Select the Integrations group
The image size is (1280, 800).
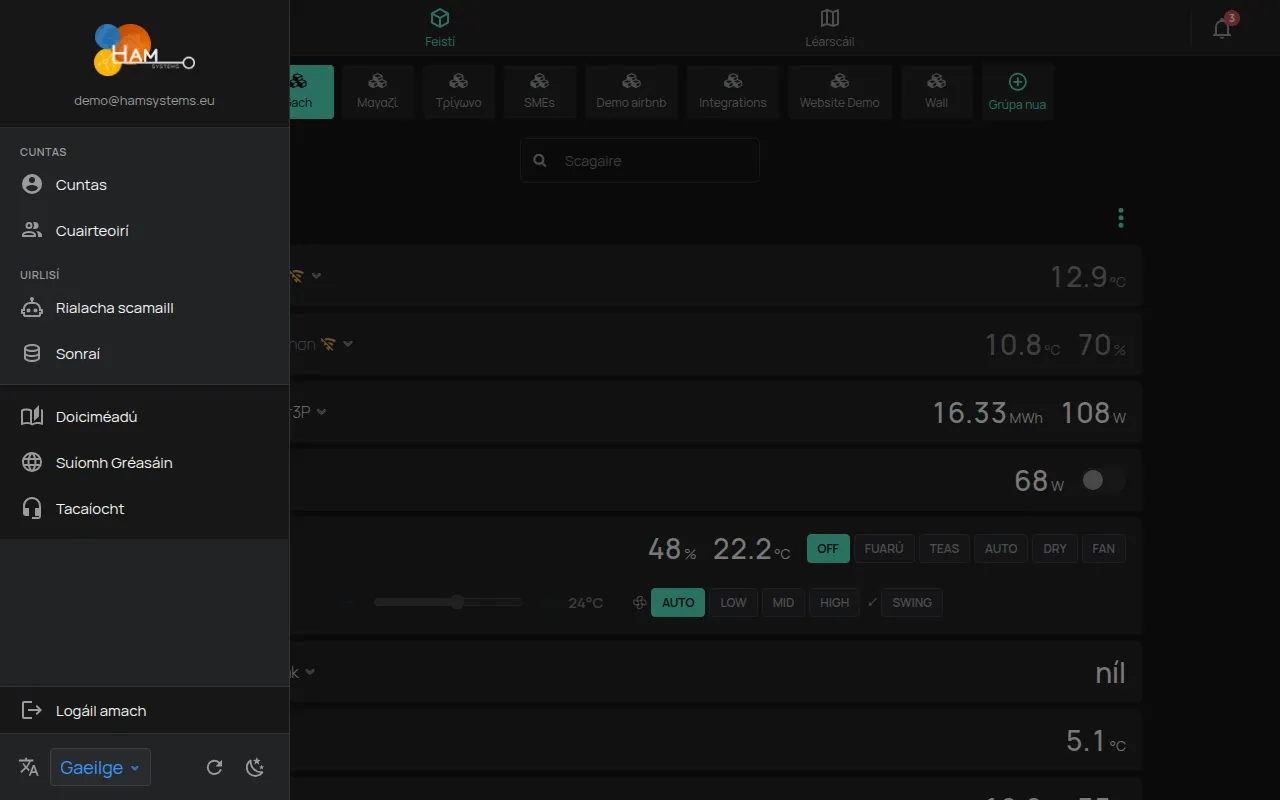(x=733, y=92)
